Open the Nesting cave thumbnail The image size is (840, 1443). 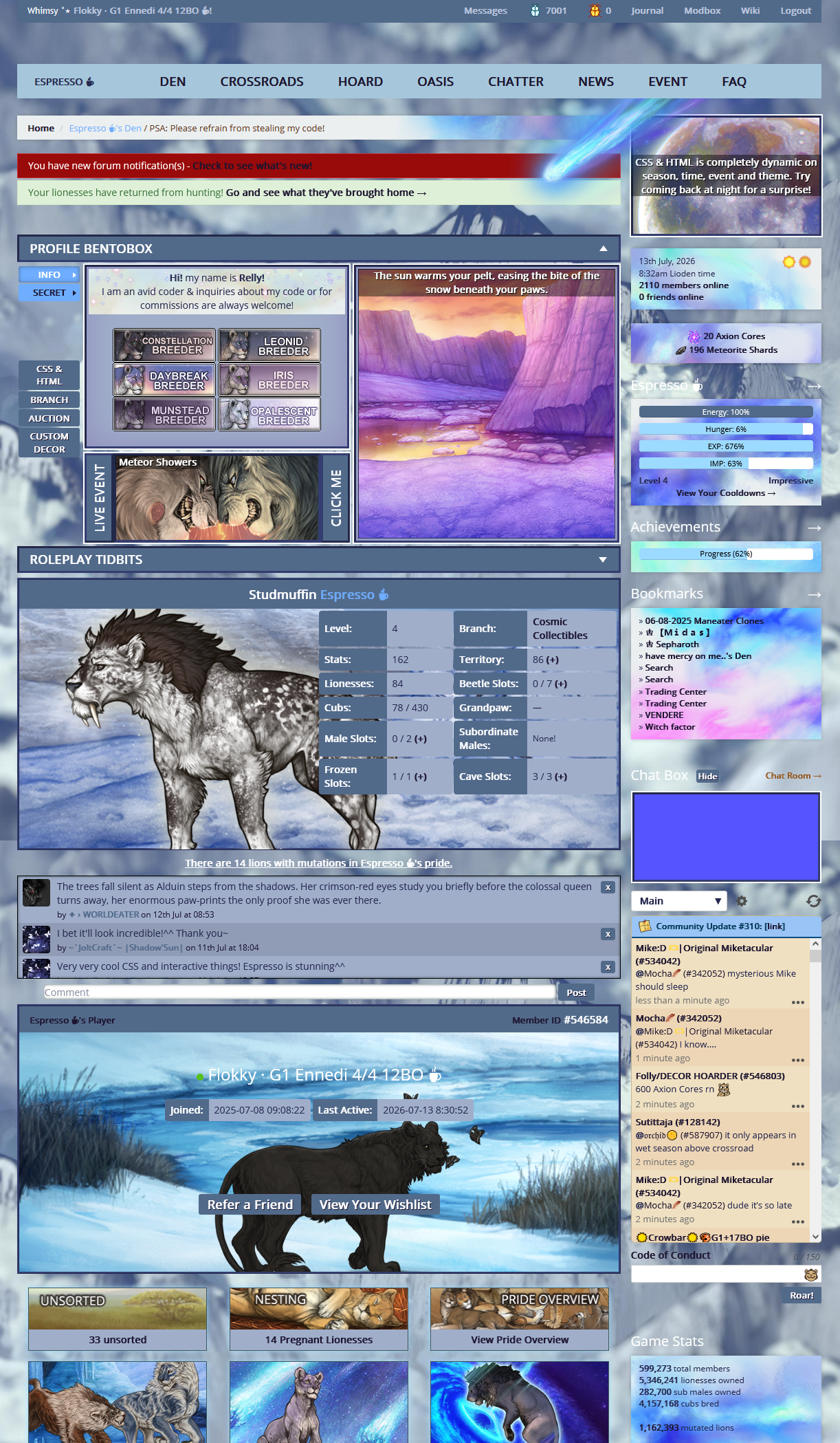pos(319,1310)
